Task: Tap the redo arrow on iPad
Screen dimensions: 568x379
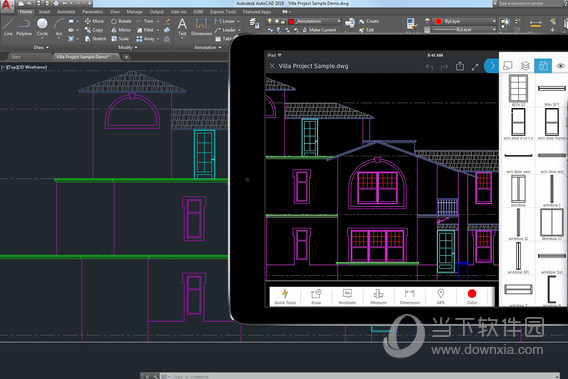Action: click(444, 67)
